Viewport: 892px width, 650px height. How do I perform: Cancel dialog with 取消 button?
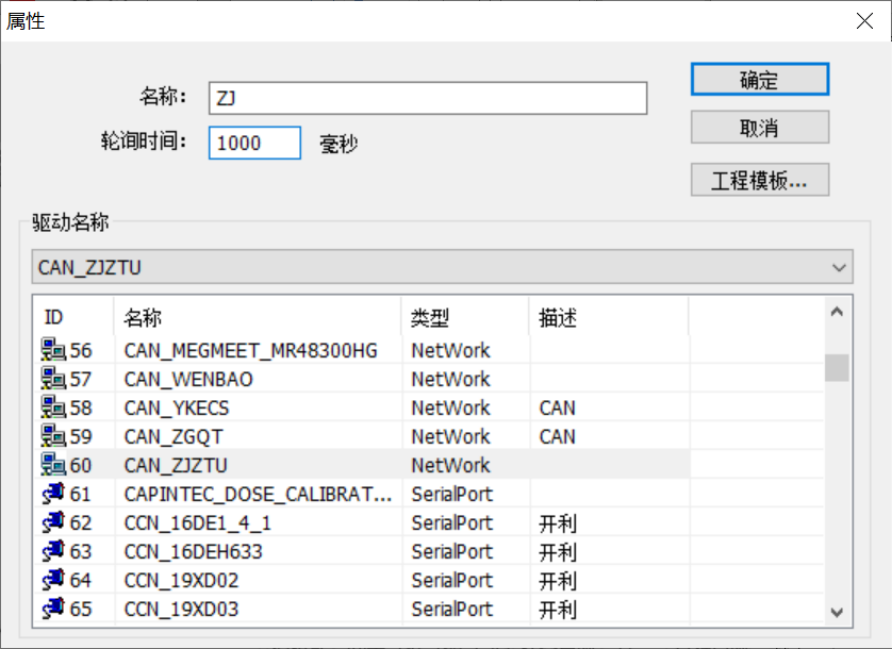click(759, 127)
